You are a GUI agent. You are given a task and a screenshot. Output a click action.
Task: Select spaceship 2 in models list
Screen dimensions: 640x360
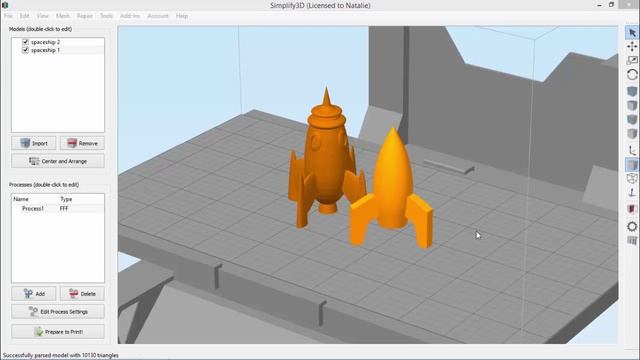coord(45,42)
